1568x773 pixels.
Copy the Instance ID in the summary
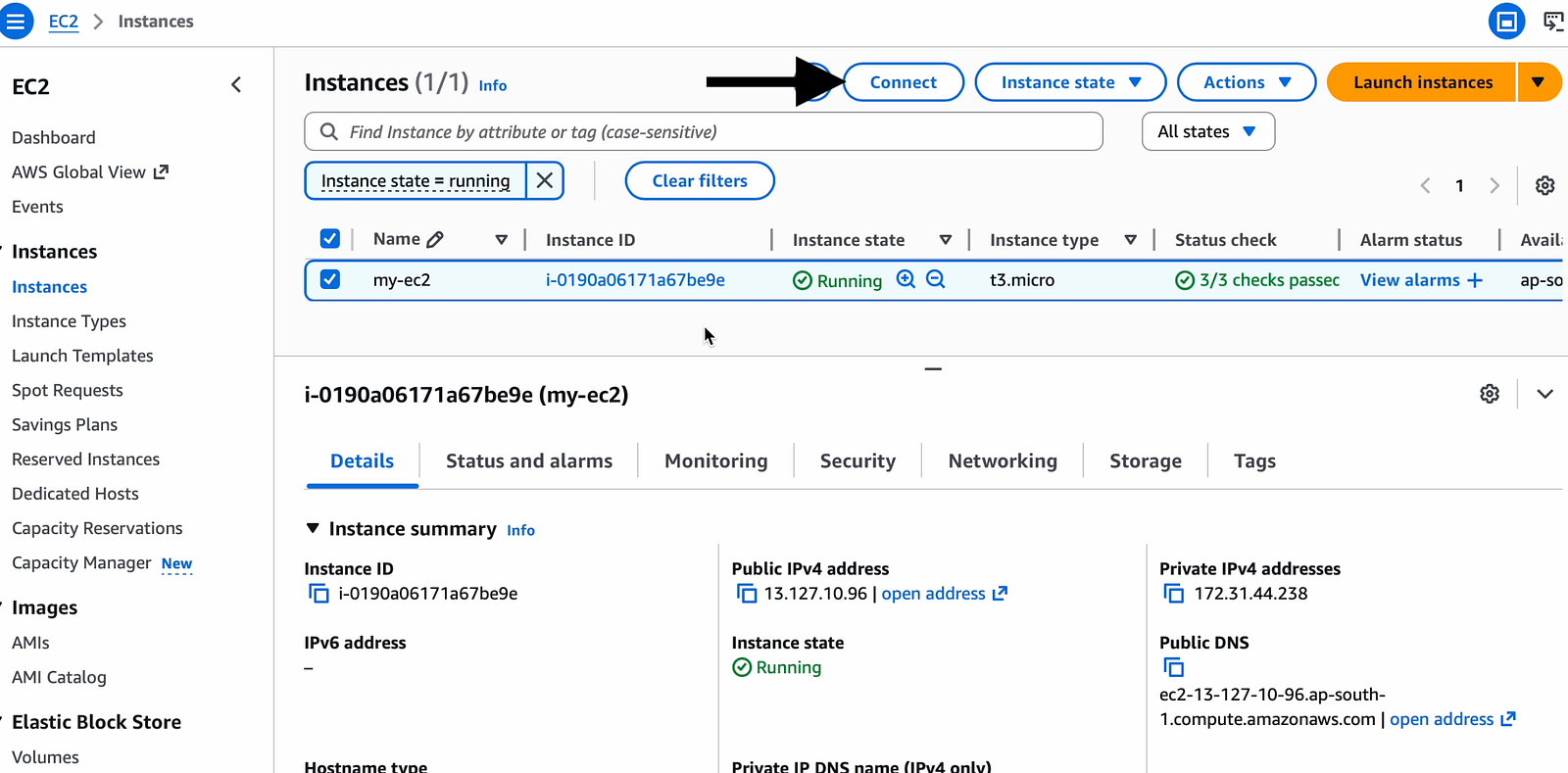coord(318,594)
